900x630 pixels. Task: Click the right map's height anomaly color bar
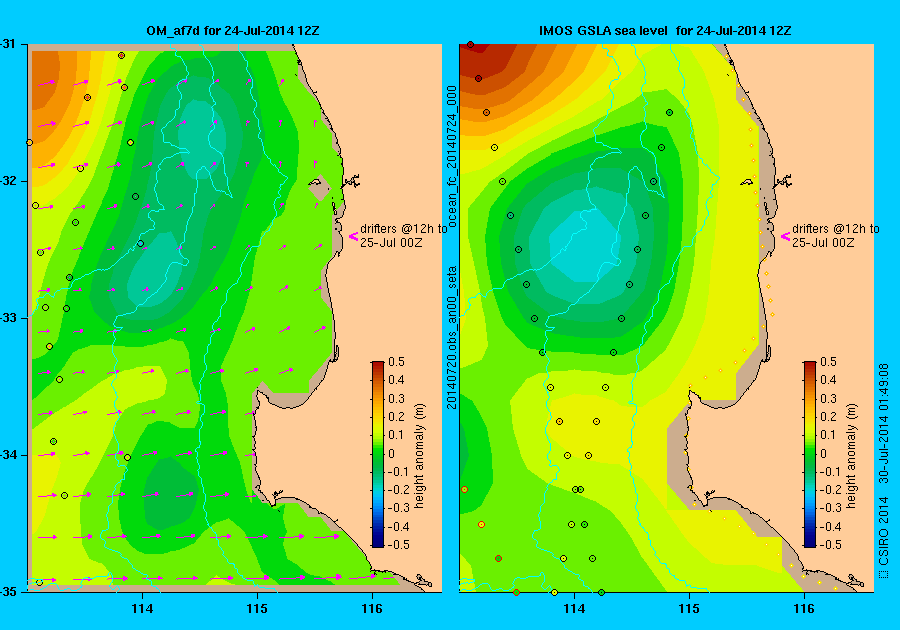[809, 454]
